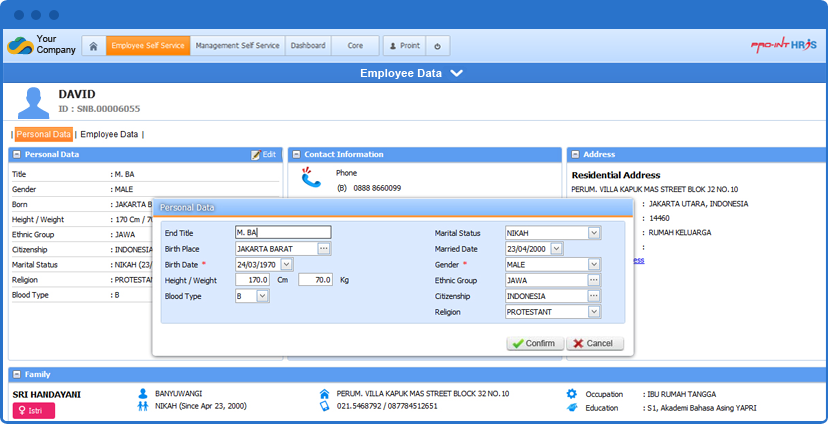Click the Personal Data dialog title bar
This screenshot has width=828, height=424.
[392, 208]
